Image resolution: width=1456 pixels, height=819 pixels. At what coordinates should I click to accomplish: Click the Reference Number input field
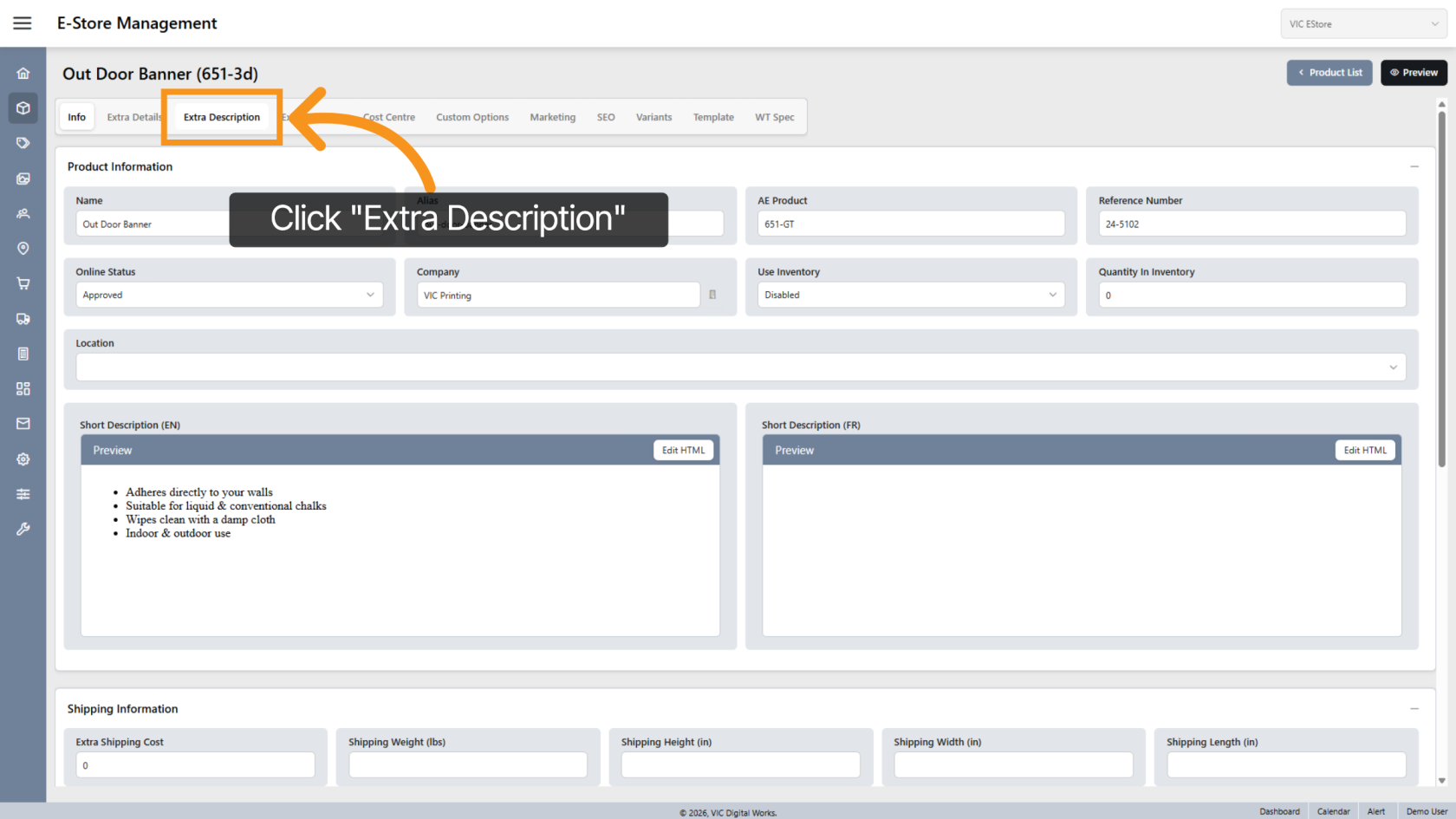click(1251, 224)
